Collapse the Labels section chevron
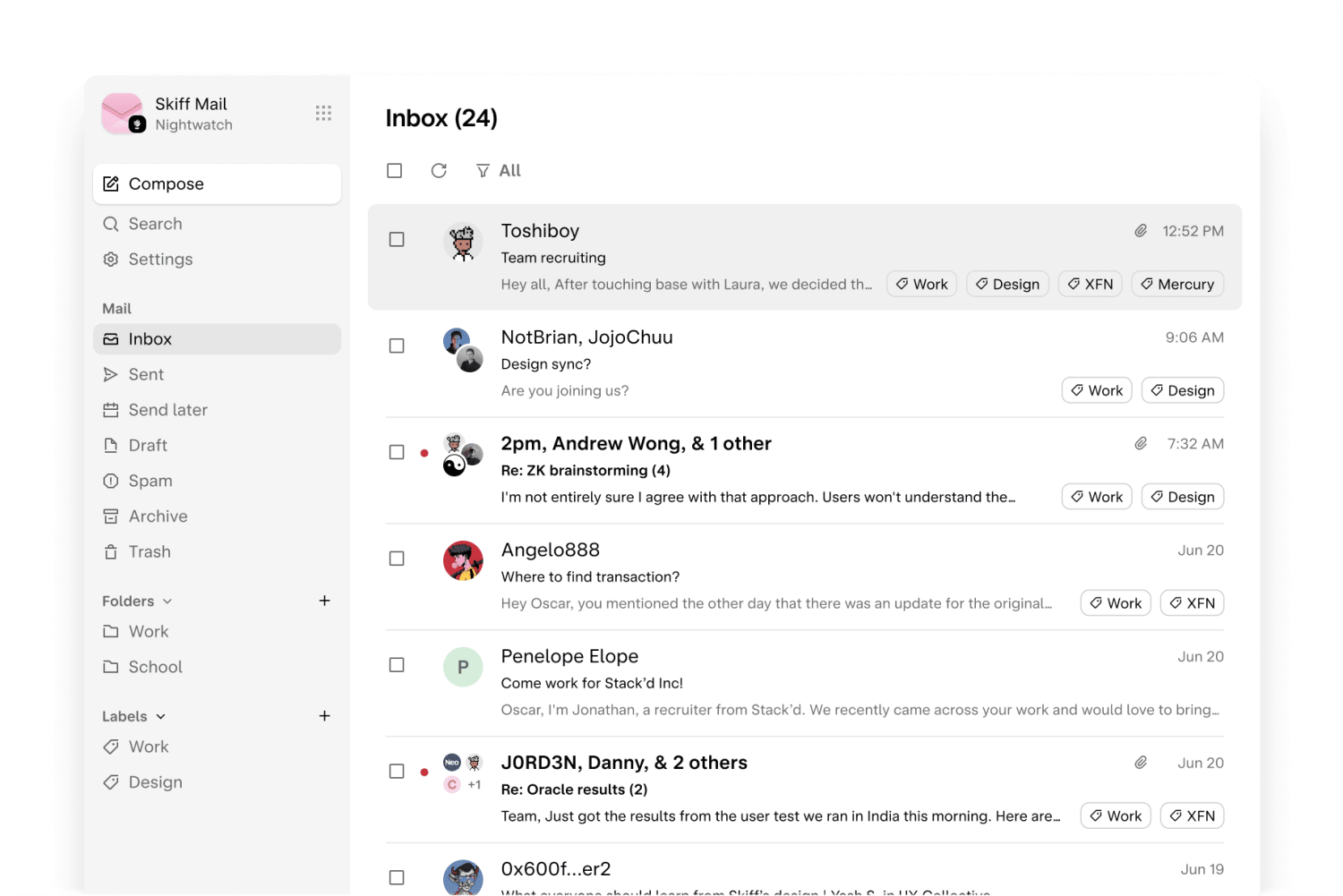The image size is (1343, 896). pos(161,717)
